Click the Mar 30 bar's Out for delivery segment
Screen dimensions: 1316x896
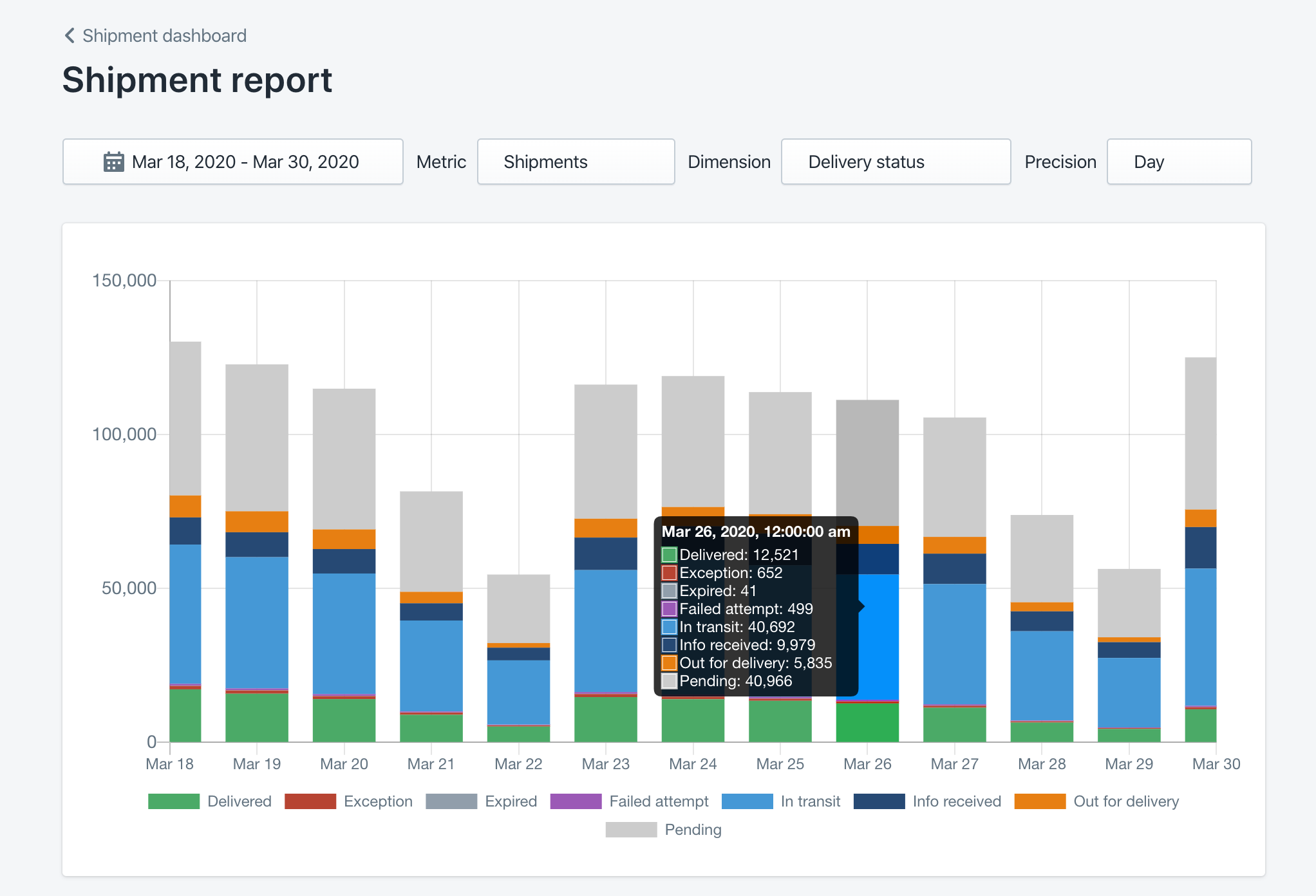pos(1201,518)
